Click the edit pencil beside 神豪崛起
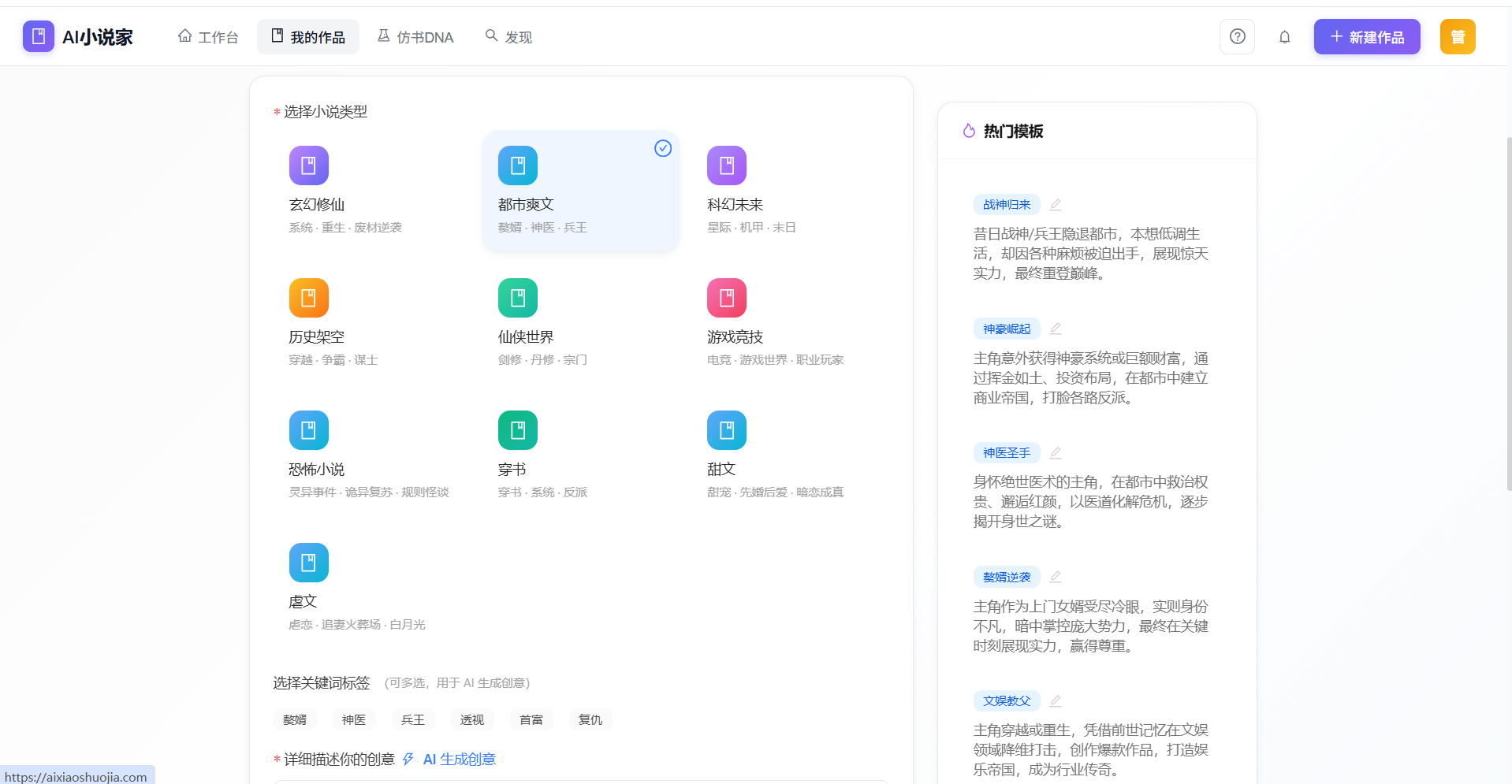The width and height of the screenshot is (1512, 784). point(1056,329)
